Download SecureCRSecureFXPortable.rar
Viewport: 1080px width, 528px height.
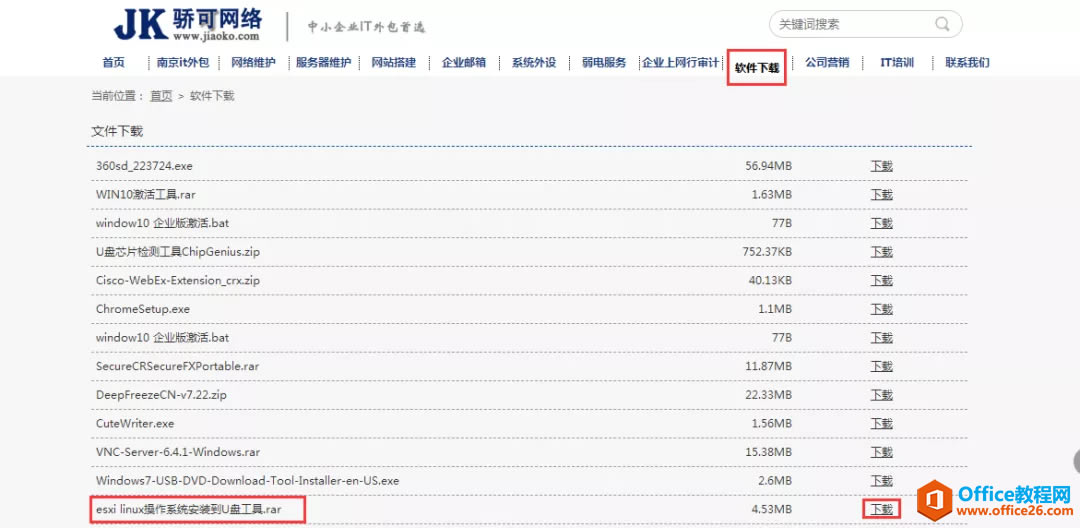tap(882, 366)
